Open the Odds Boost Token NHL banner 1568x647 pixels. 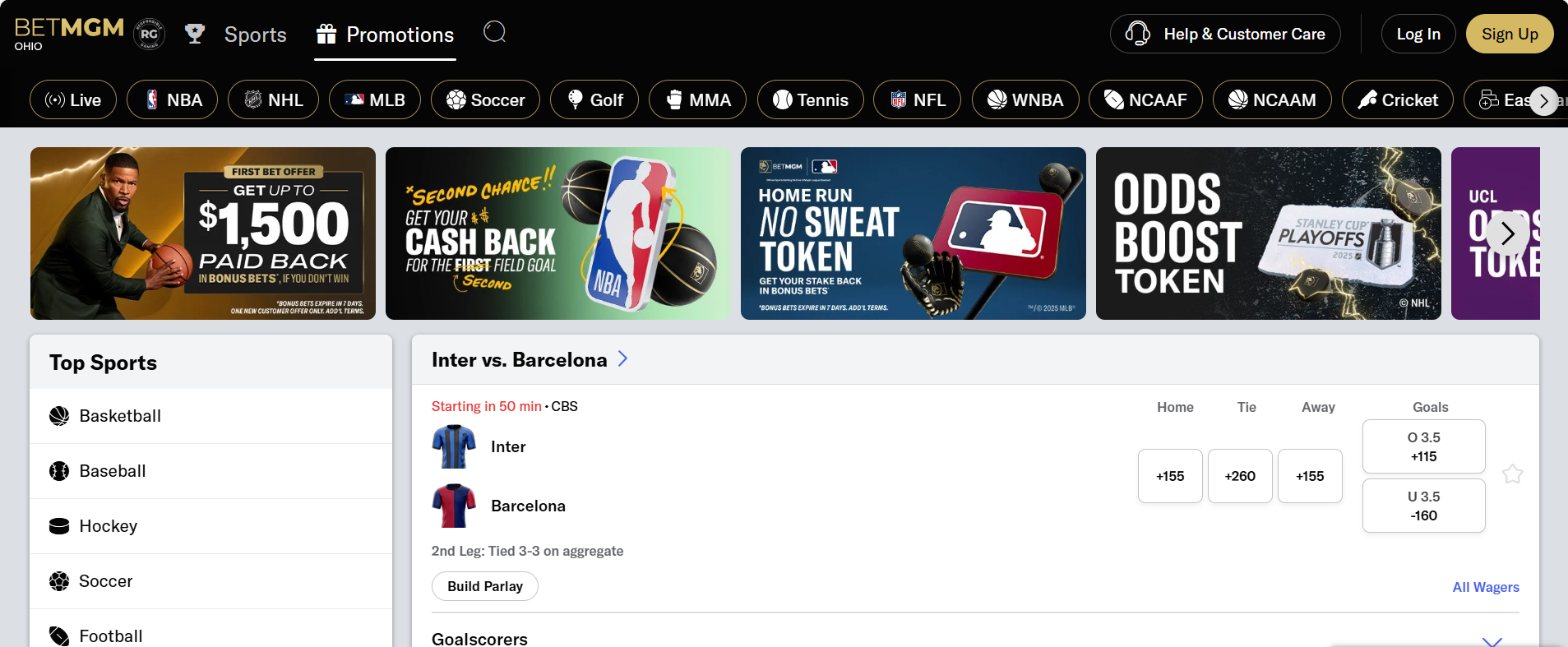click(x=1269, y=233)
